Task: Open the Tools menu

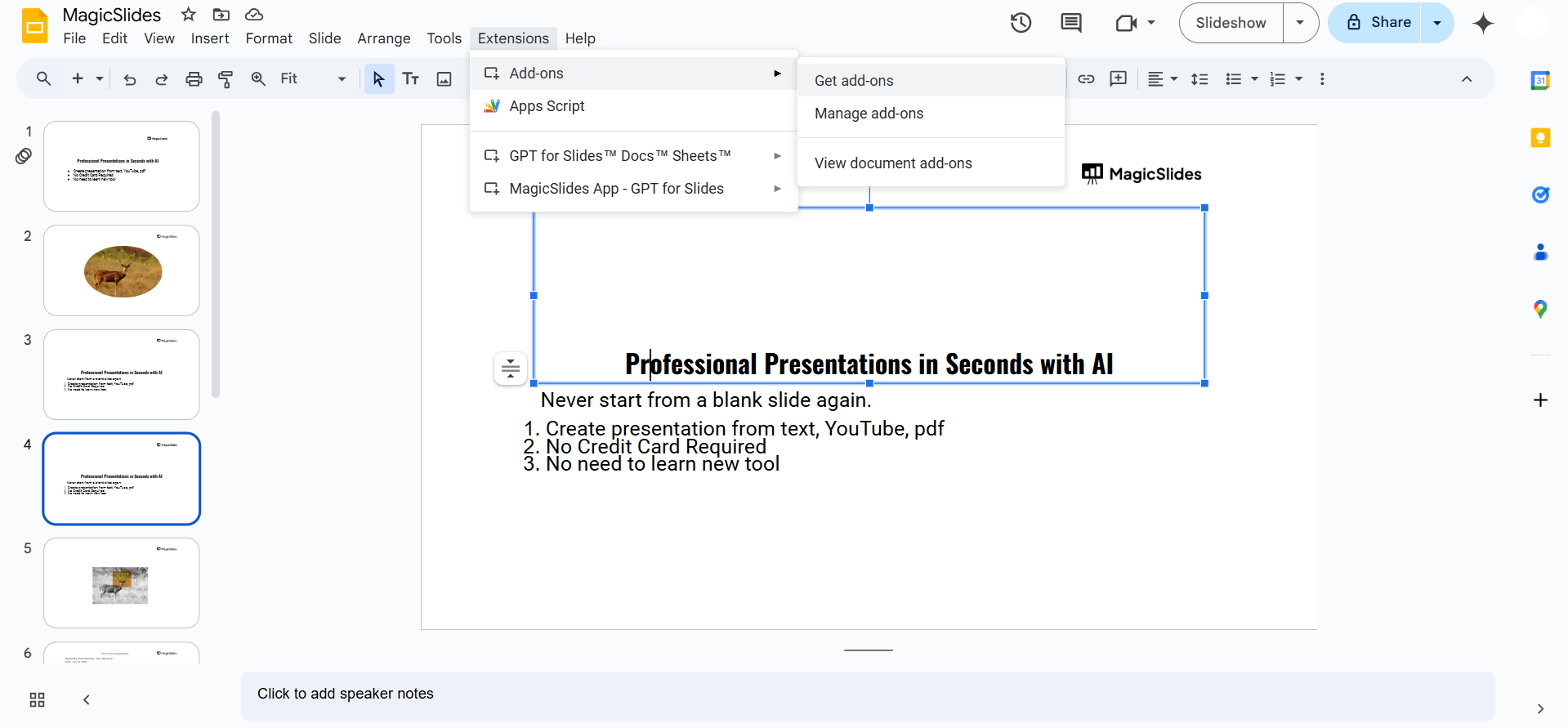Action: (444, 38)
